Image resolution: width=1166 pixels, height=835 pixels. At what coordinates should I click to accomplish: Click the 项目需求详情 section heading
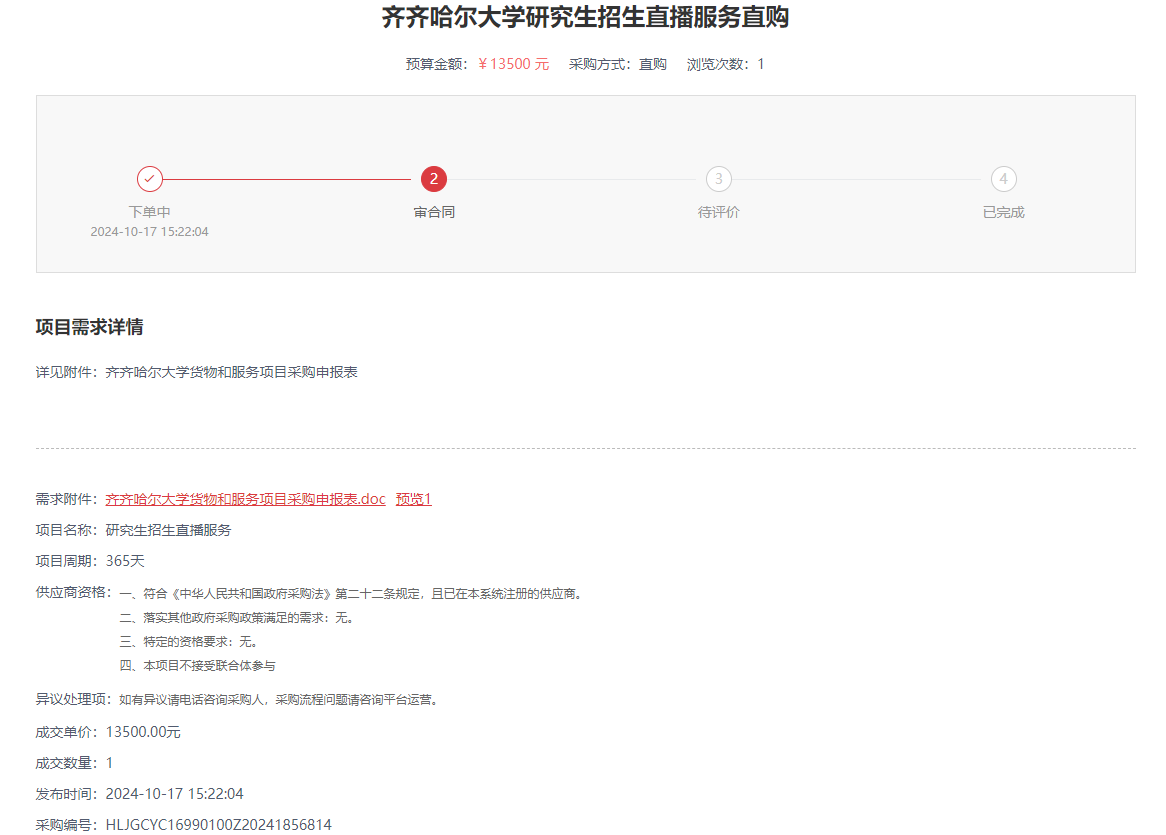pyautogui.click(x=89, y=327)
